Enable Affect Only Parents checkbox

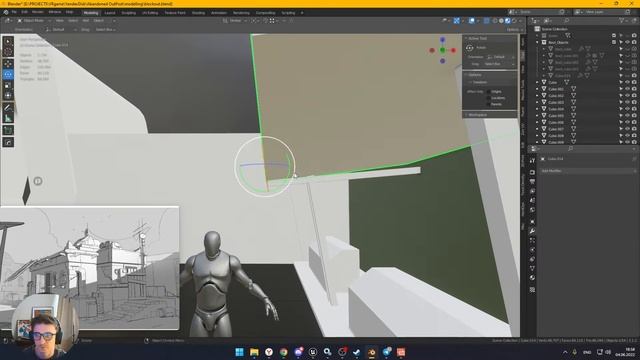point(488,104)
